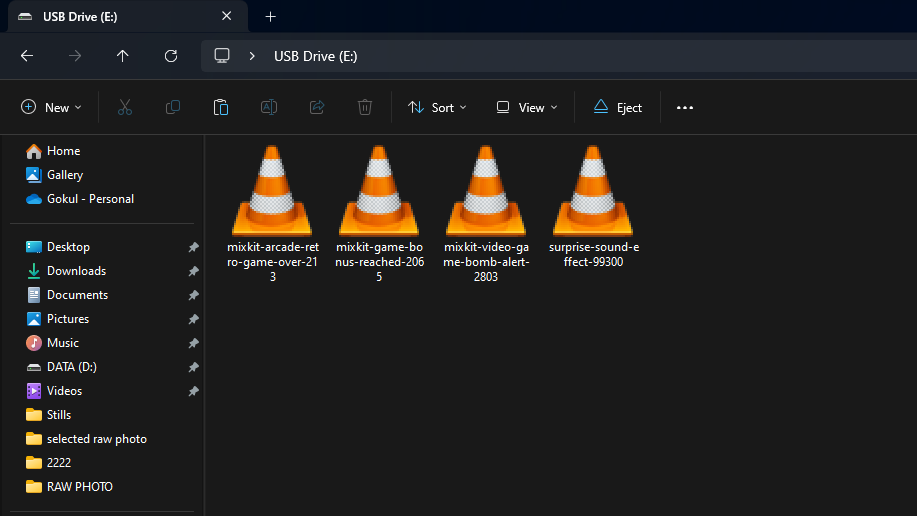The image size is (917, 516).
Task: Open the View dropdown menu
Action: coord(527,108)
